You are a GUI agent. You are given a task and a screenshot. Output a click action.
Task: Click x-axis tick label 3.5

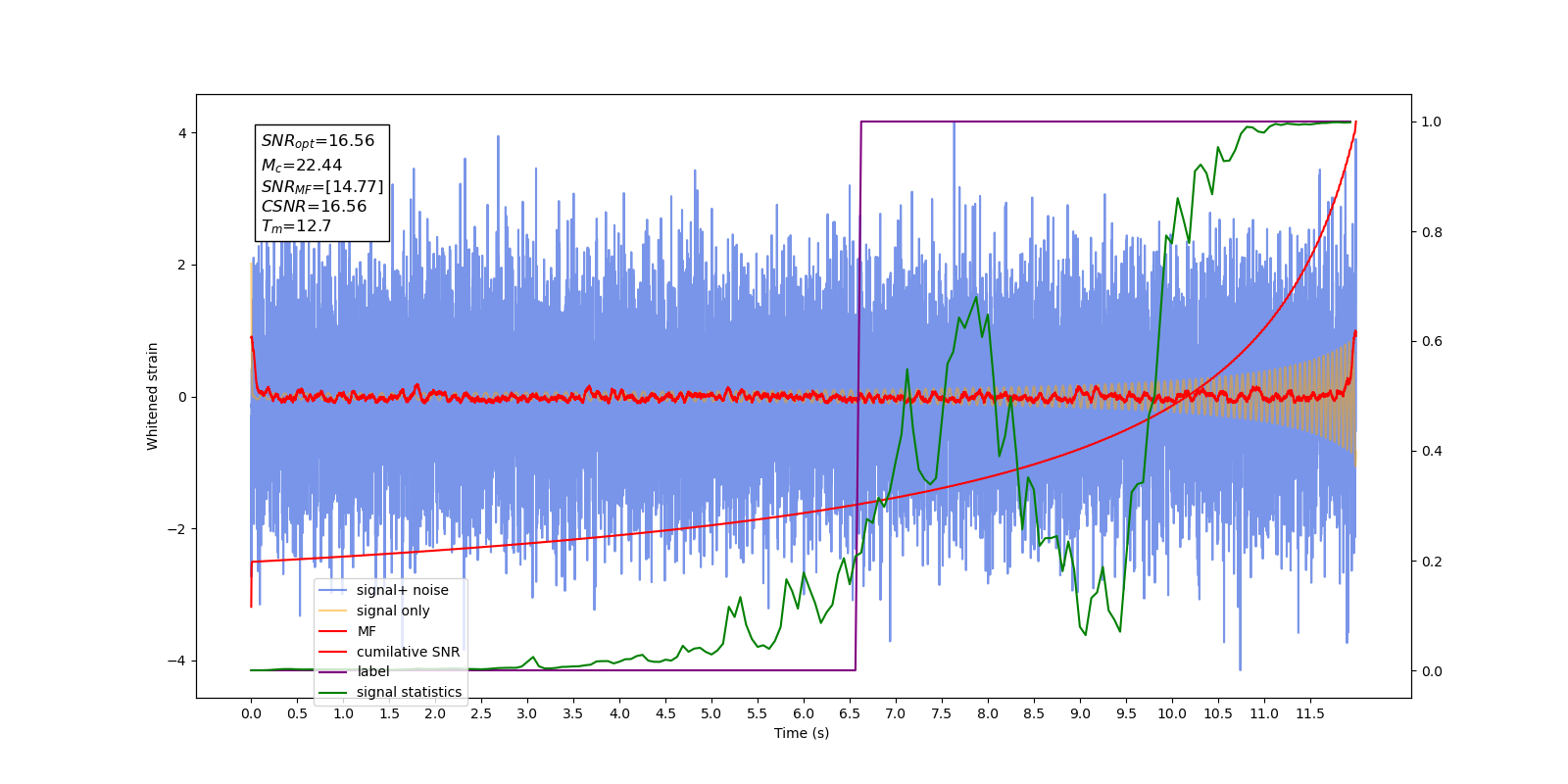click(x=573, y=713)
